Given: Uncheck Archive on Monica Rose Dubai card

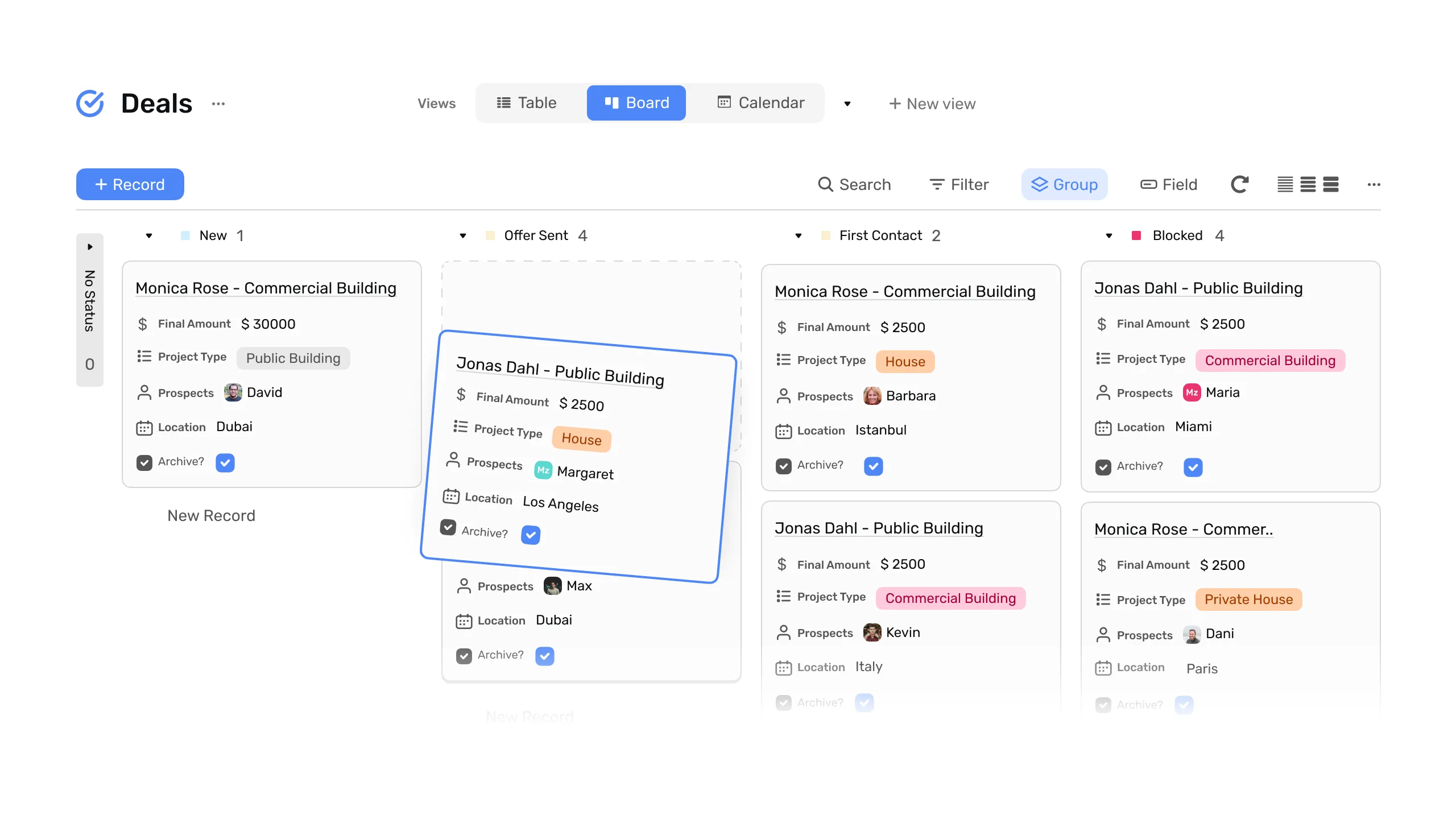Looking at the screenshot, I should [225, 462].
